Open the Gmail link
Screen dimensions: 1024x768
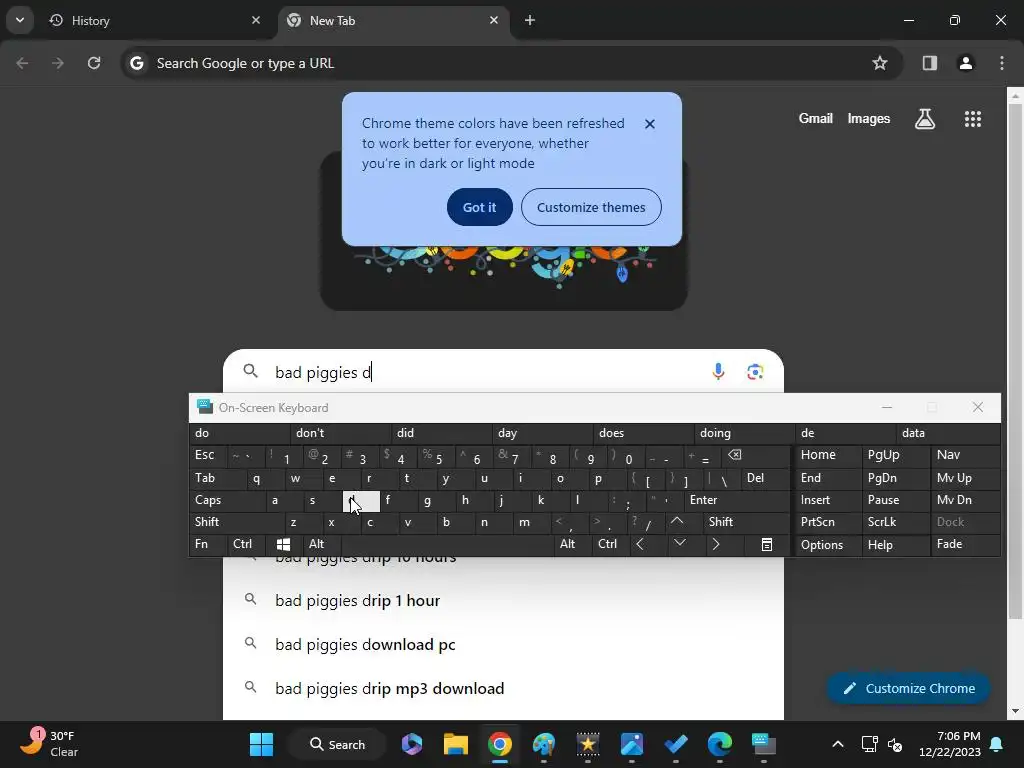pyautogui.click(x=816, y=118)
